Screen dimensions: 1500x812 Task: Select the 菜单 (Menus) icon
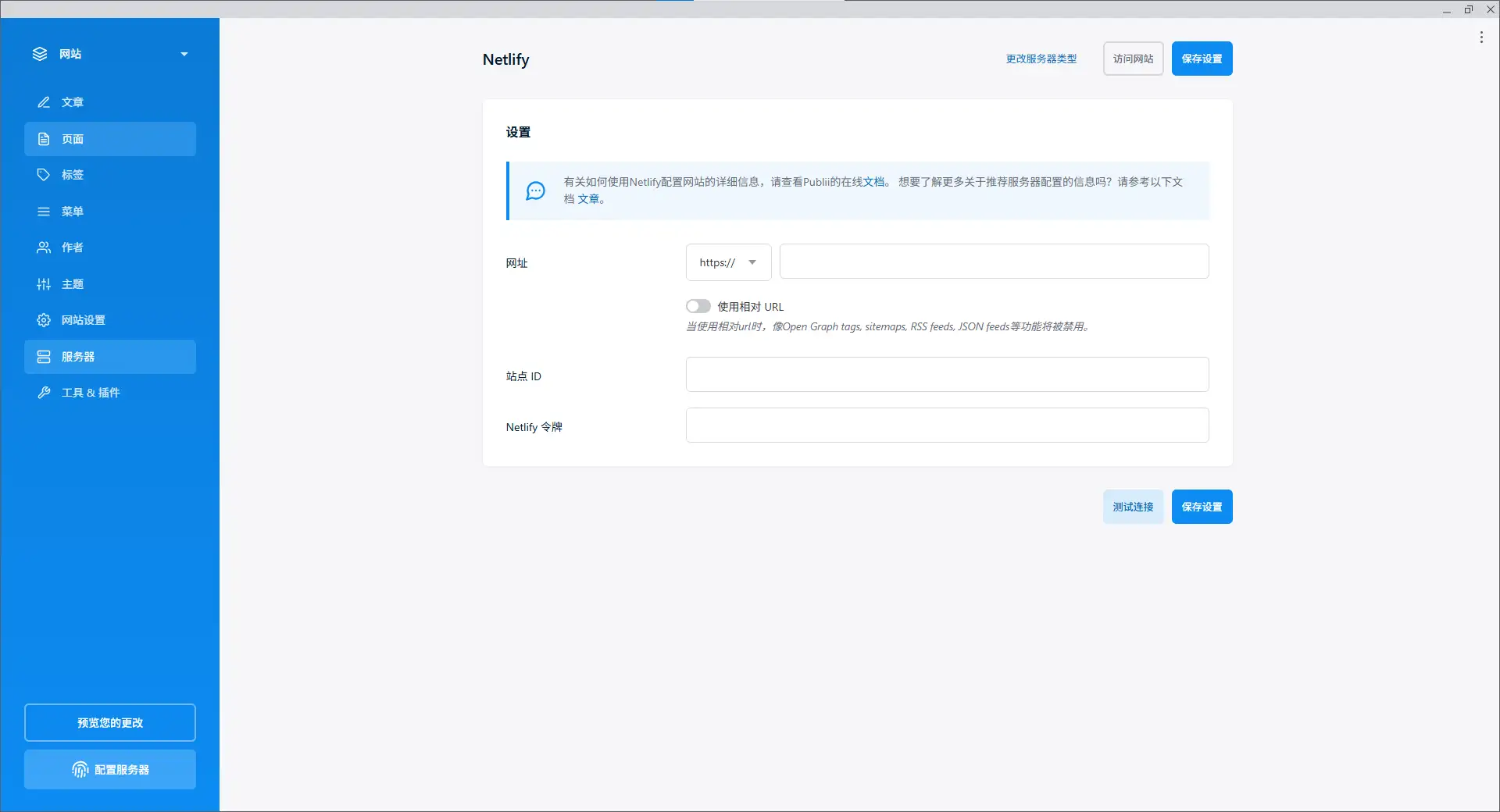coord(45,212)
